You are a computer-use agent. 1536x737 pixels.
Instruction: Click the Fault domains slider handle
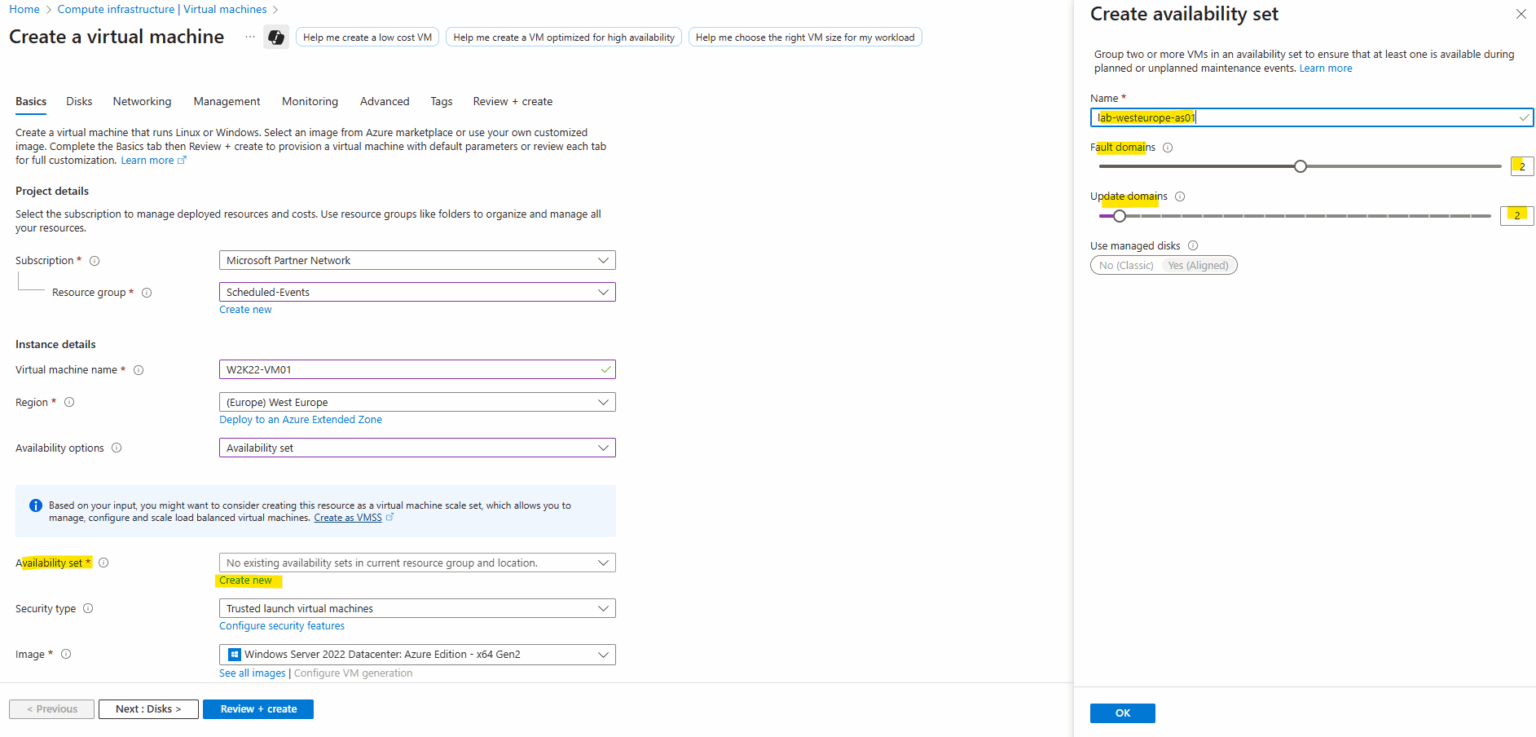pos(1300,166)
